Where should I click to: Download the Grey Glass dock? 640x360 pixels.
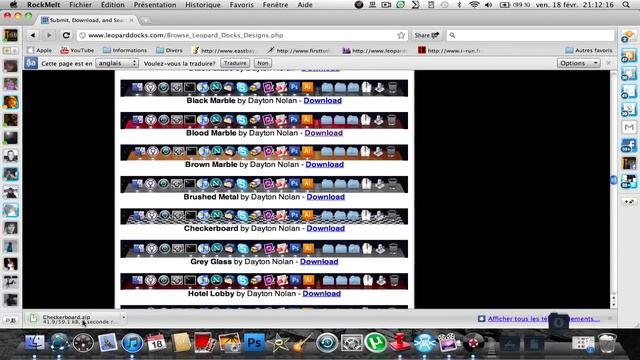(319, 262)
